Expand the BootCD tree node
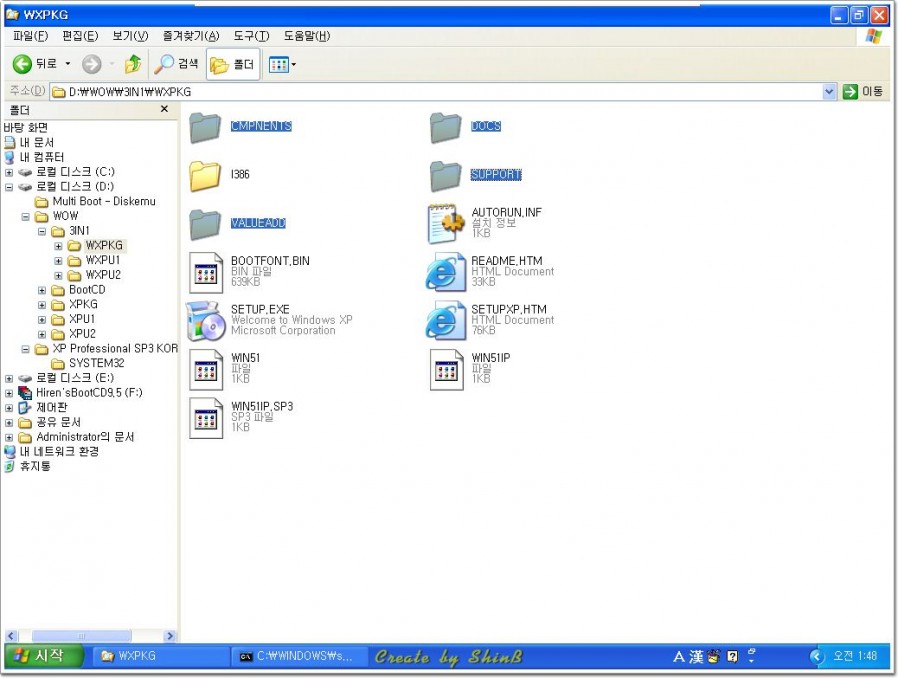Screen dimensions: 900x678 coord(41,290)
